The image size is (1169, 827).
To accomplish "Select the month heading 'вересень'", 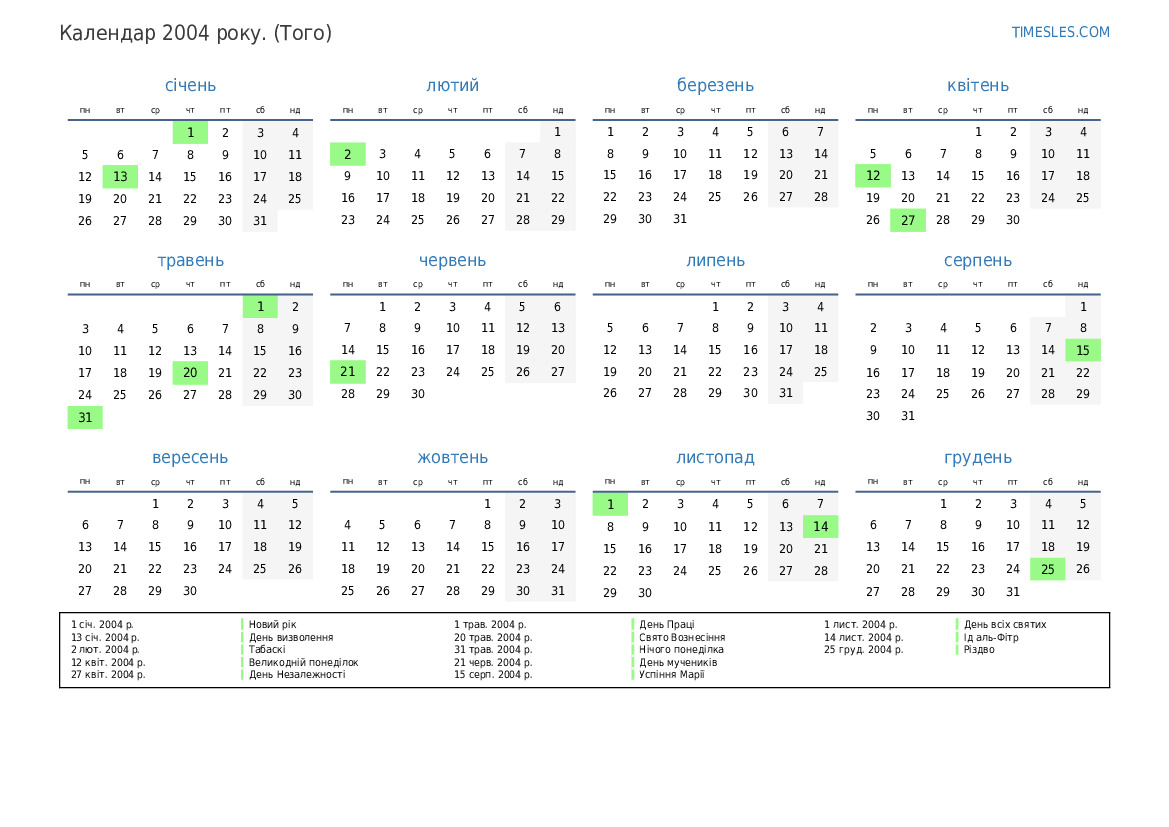I will click(x=190, y=457).
